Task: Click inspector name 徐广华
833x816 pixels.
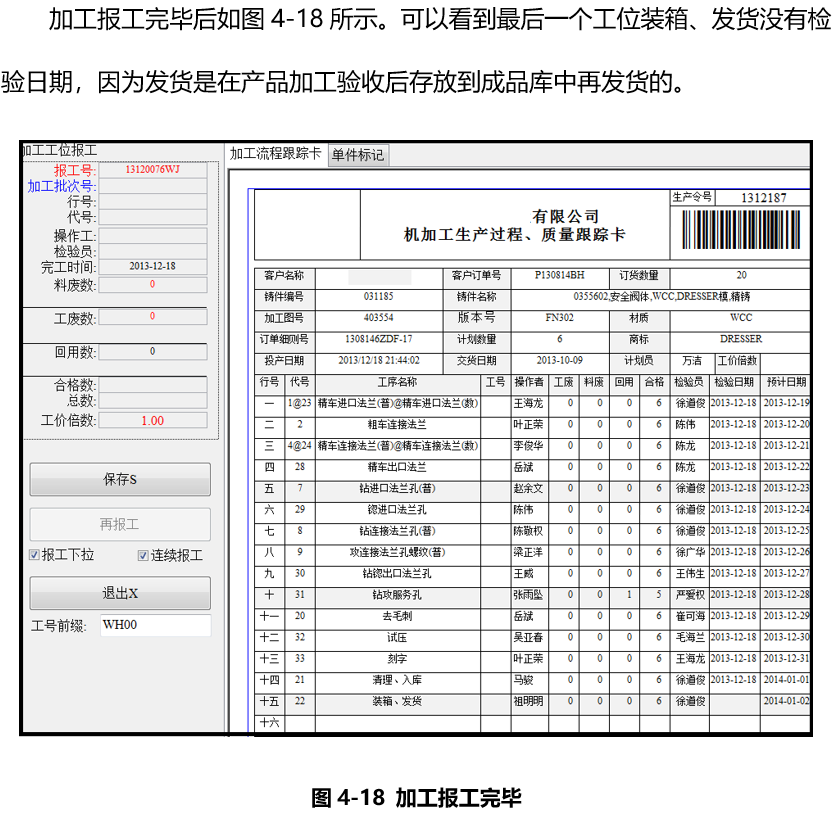Action: 690,552
